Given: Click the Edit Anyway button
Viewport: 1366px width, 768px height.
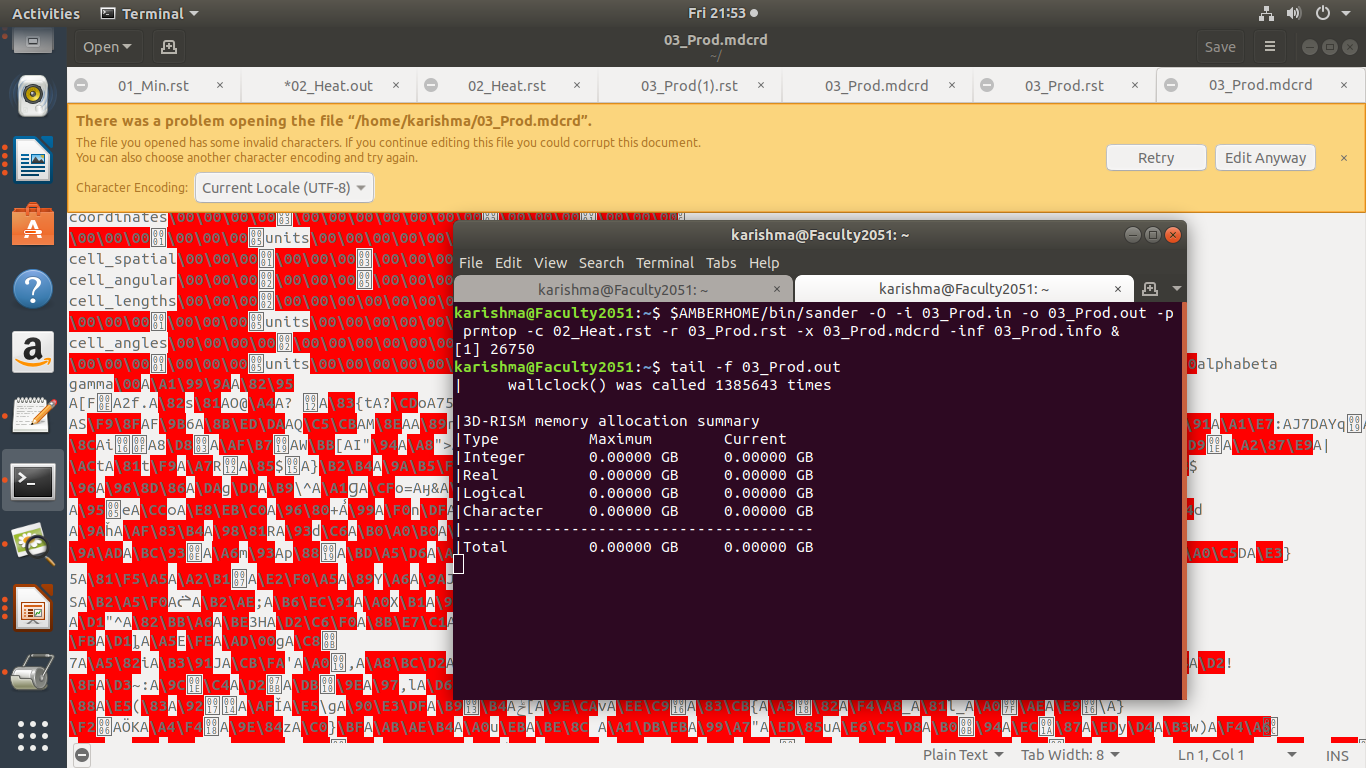Looking at the screenshot, I should coord(1265,158).
